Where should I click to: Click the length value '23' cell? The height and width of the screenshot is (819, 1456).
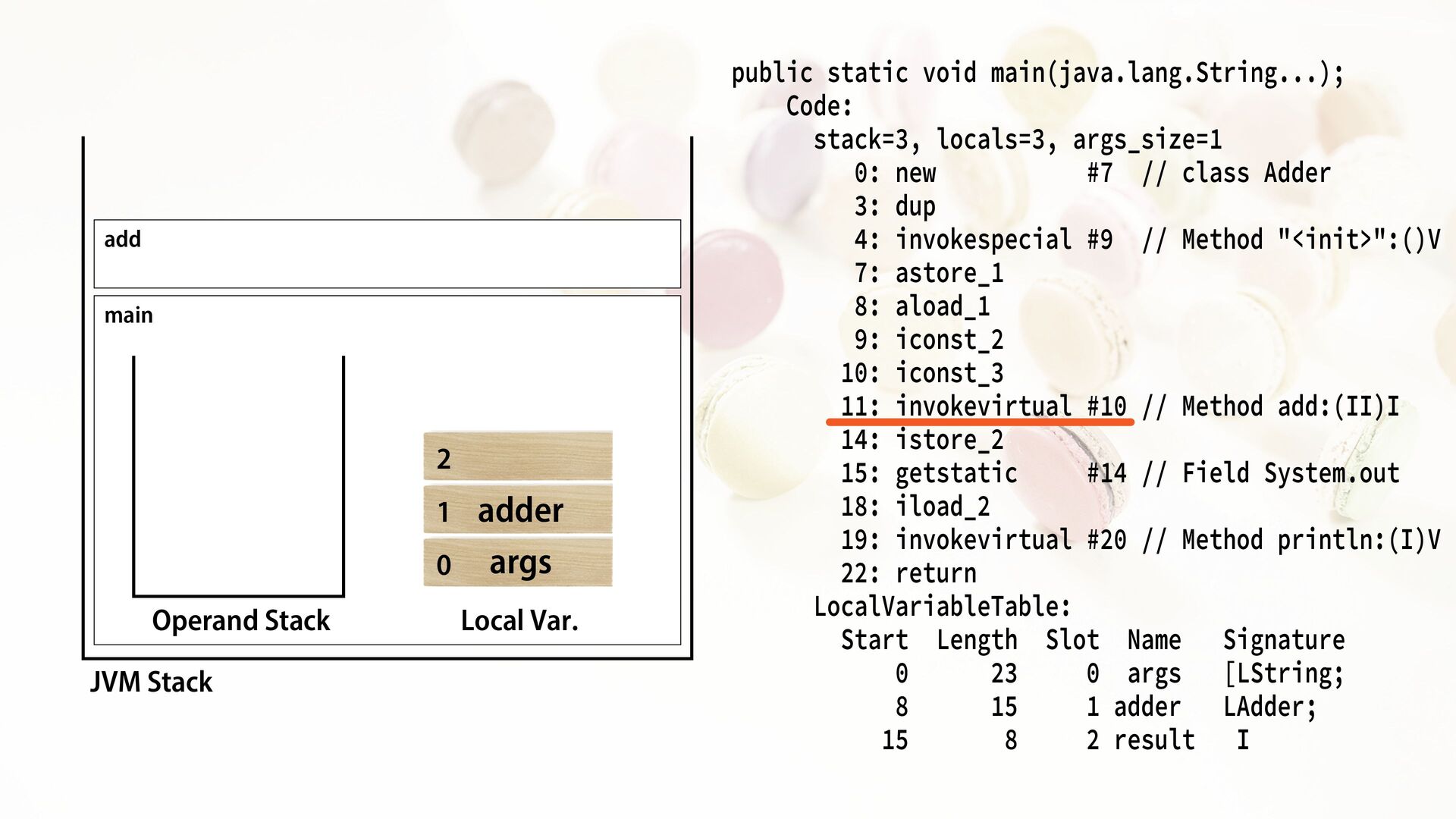point(1003,674)
